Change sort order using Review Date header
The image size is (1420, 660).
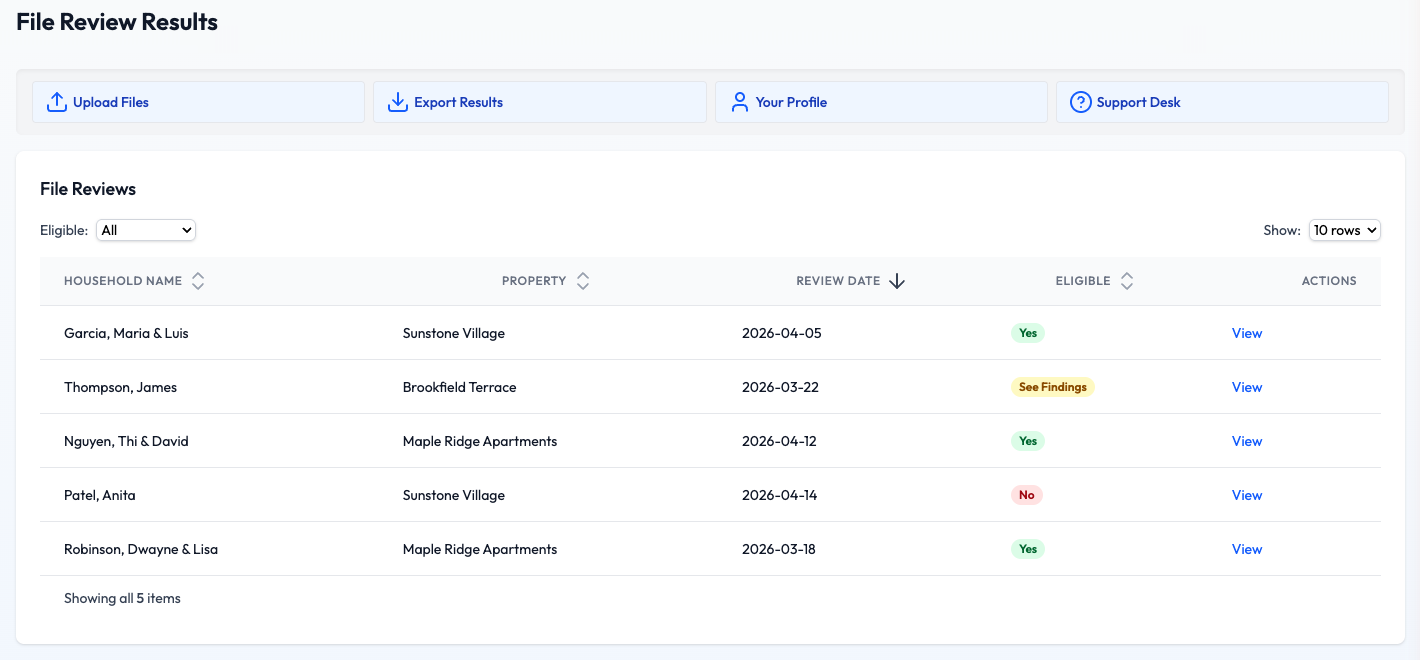coord(838,281)
